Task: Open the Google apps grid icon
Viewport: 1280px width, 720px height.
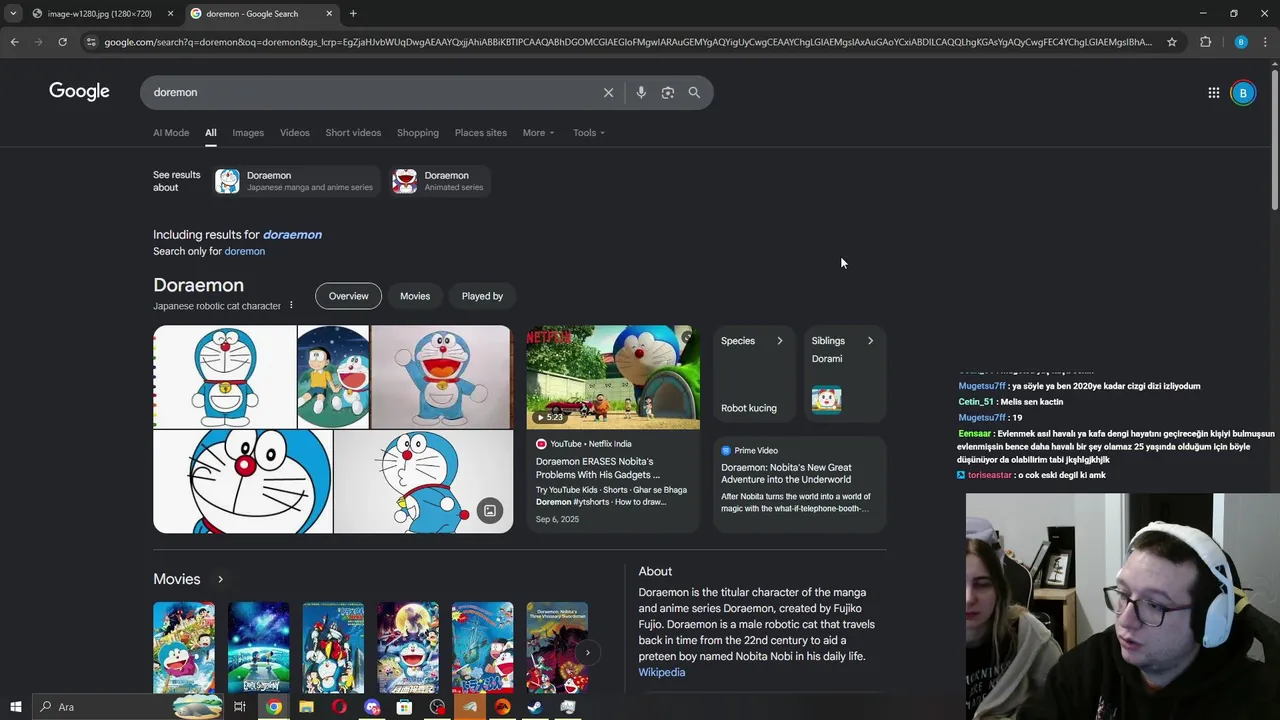Action: pos(1214,93)
